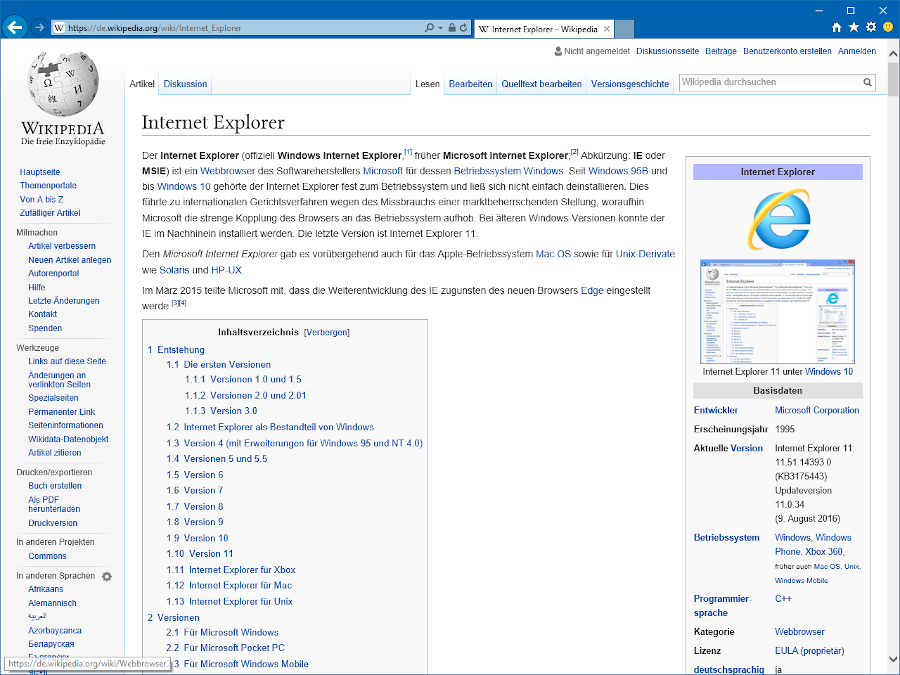This screenshot has height=675, width=900.
Task: Open Als PDF herunterladen link
Action: (x=54, y=505)
